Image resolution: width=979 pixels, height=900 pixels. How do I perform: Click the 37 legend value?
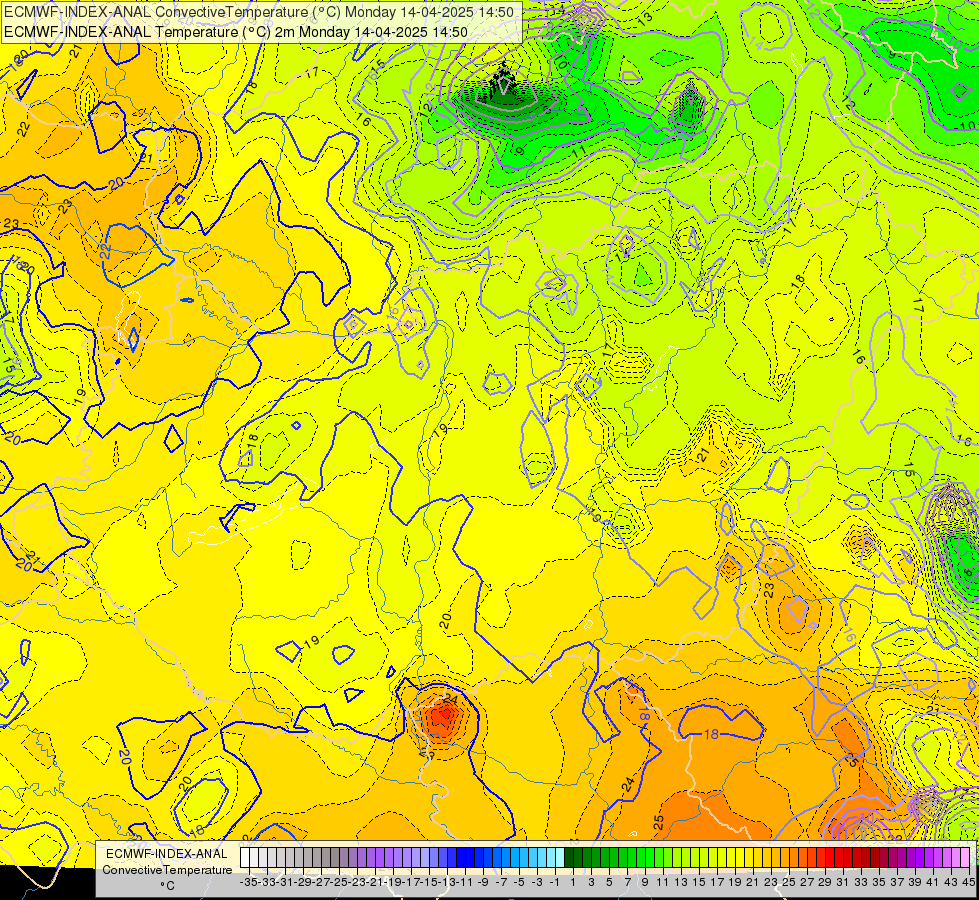point(897,882)
